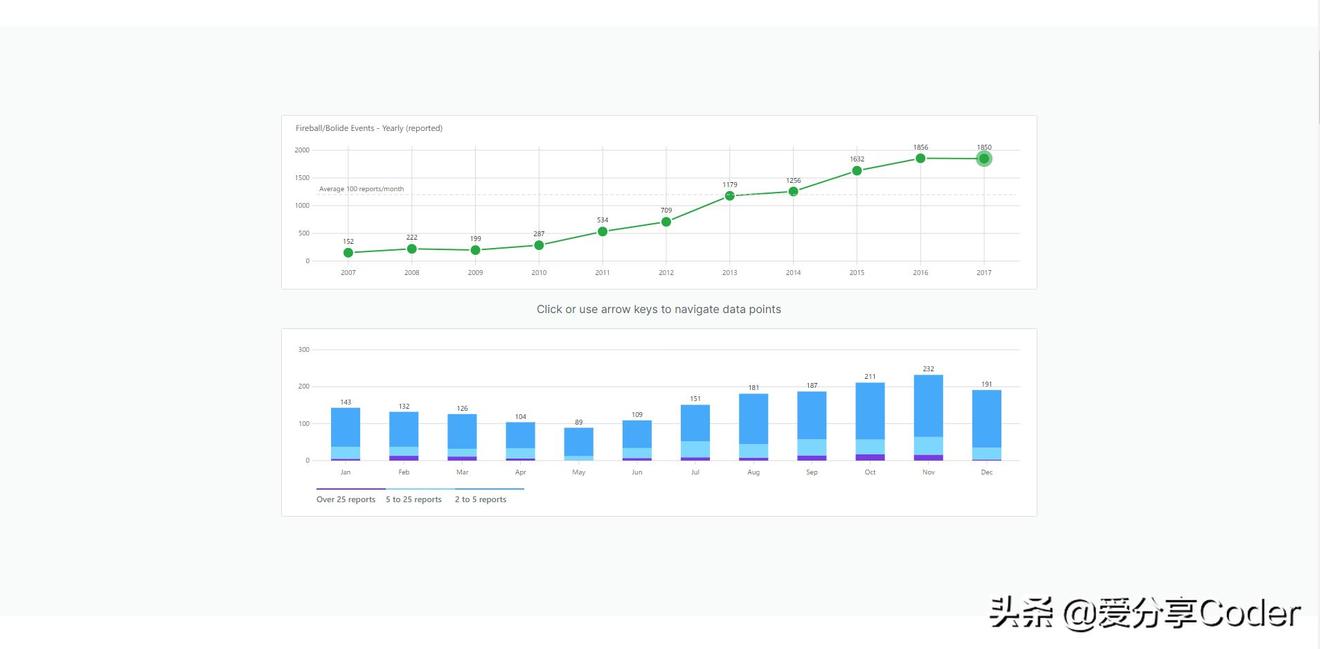Viewport: 1320px width, 649px height.
Task: Select the 2013 data point labeled 1179
Action: click(x=729, y=195)
